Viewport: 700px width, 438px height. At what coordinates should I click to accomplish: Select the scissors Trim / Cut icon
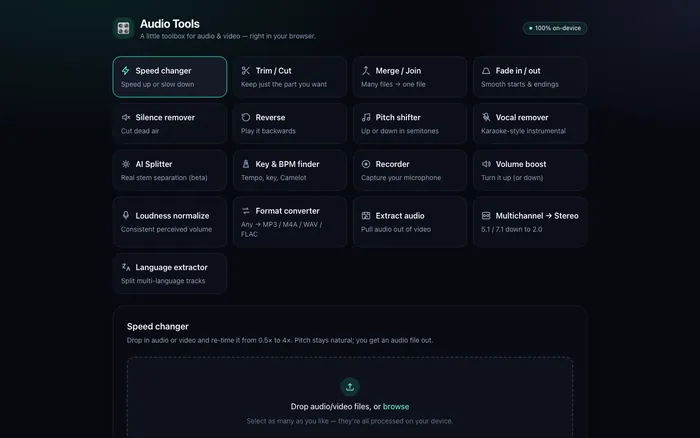click(x=246, y=71)
